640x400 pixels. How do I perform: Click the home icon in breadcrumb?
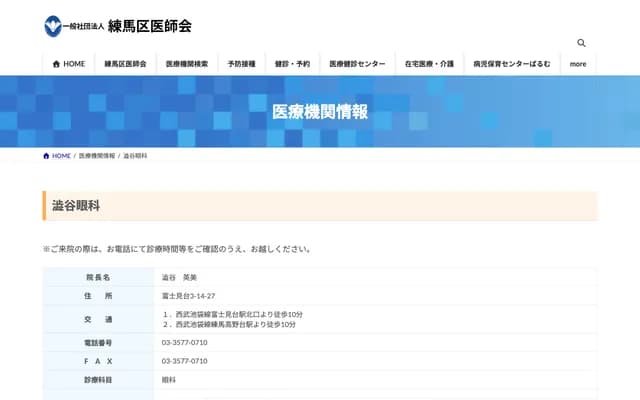coord(46,156)
